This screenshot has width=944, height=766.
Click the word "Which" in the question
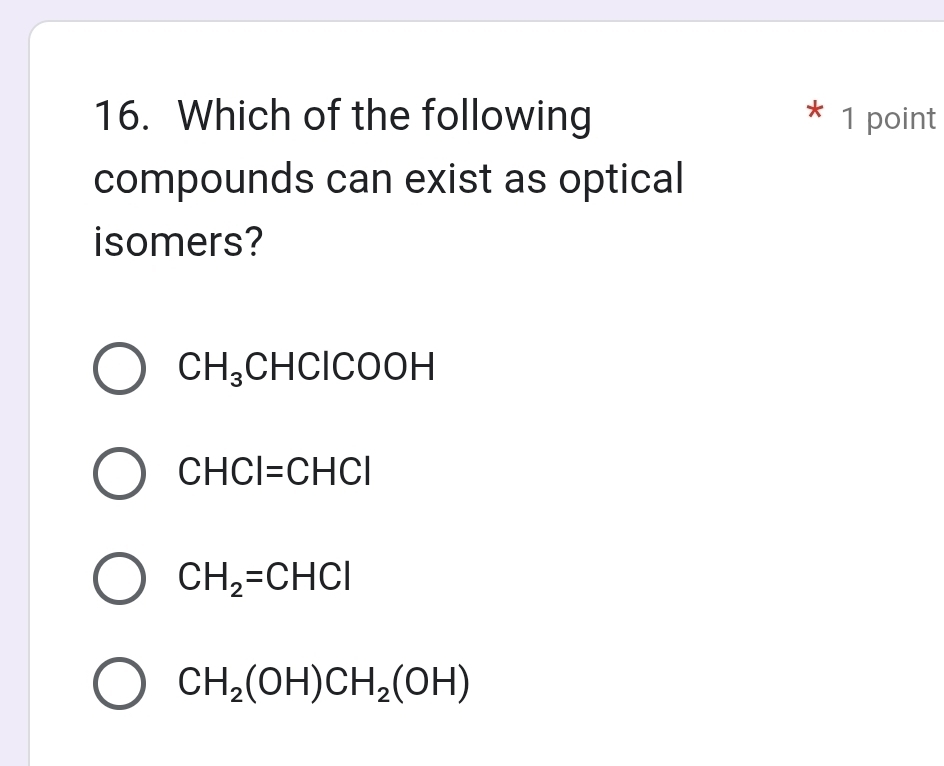(234, 117)
